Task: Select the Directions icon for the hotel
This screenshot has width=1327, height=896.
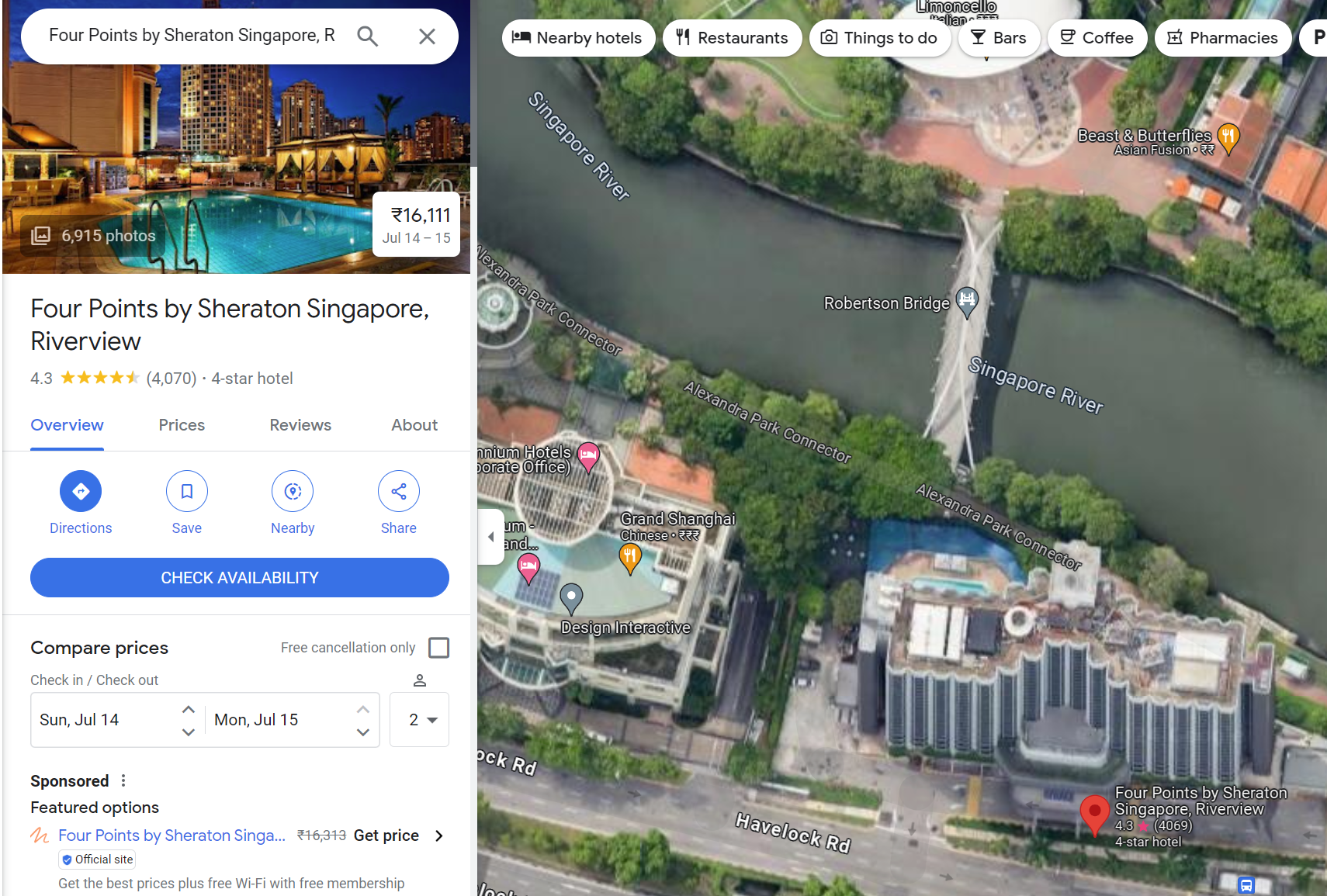Action: point(81,491)
